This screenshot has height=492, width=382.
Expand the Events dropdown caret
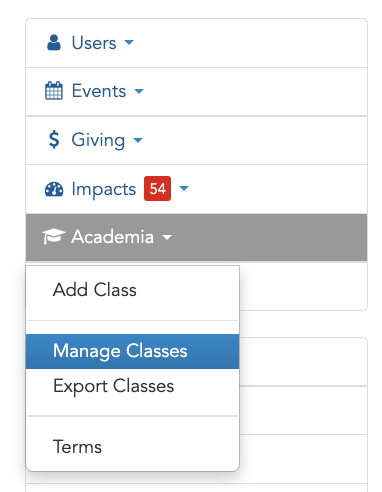[139, 91]
